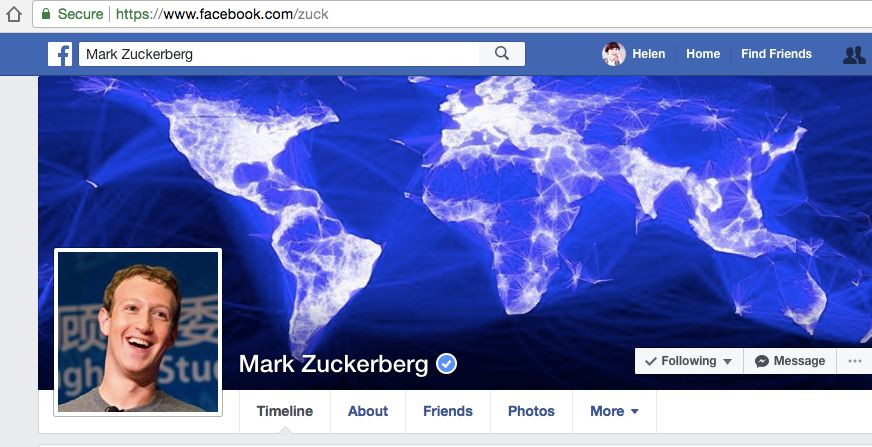Focus the Facebook search field
The width and height of the screenshot is (872, 447).
pyautogui.click(x=279, y=54)
